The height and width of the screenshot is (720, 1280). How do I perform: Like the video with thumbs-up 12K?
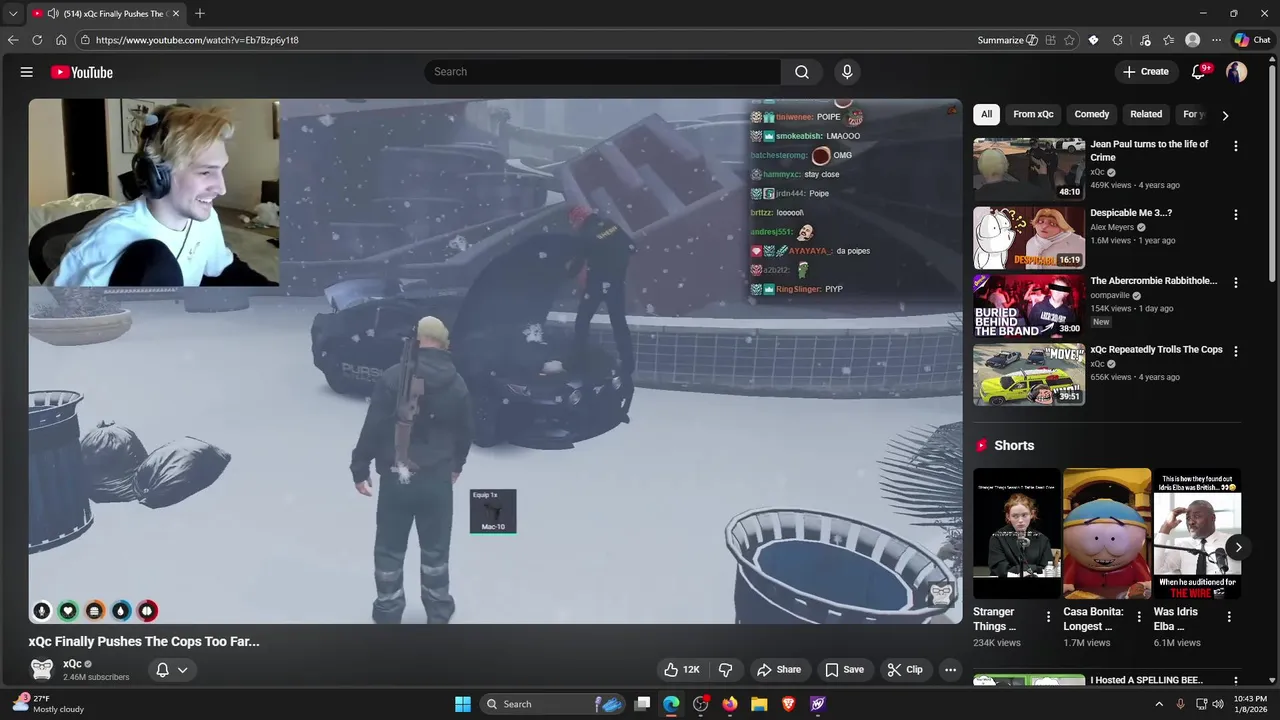683,670
